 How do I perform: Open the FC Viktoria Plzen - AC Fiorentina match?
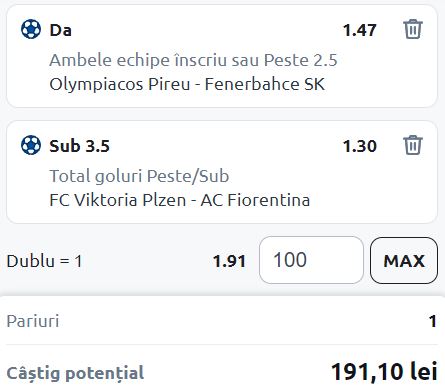(x=180, y=200)
